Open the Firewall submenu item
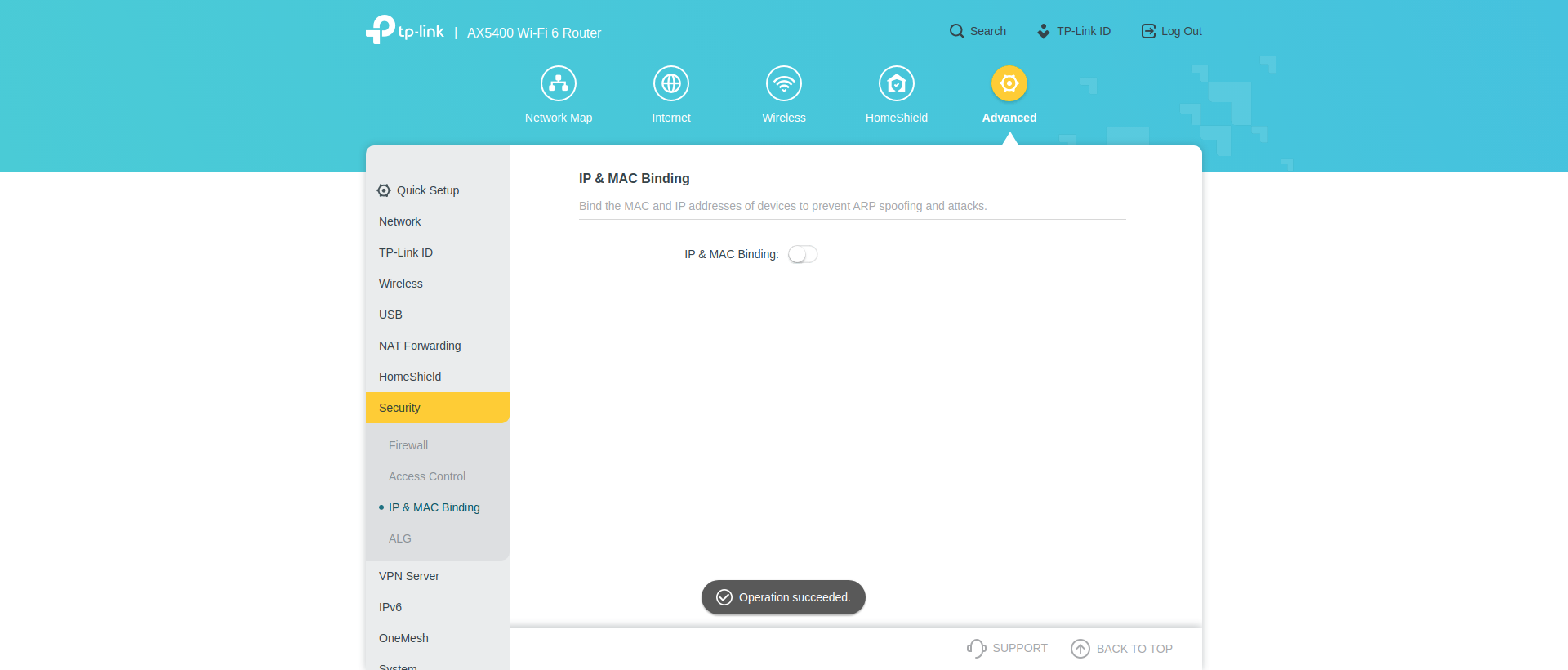The image size is (1568, 670). pos(408,445)
